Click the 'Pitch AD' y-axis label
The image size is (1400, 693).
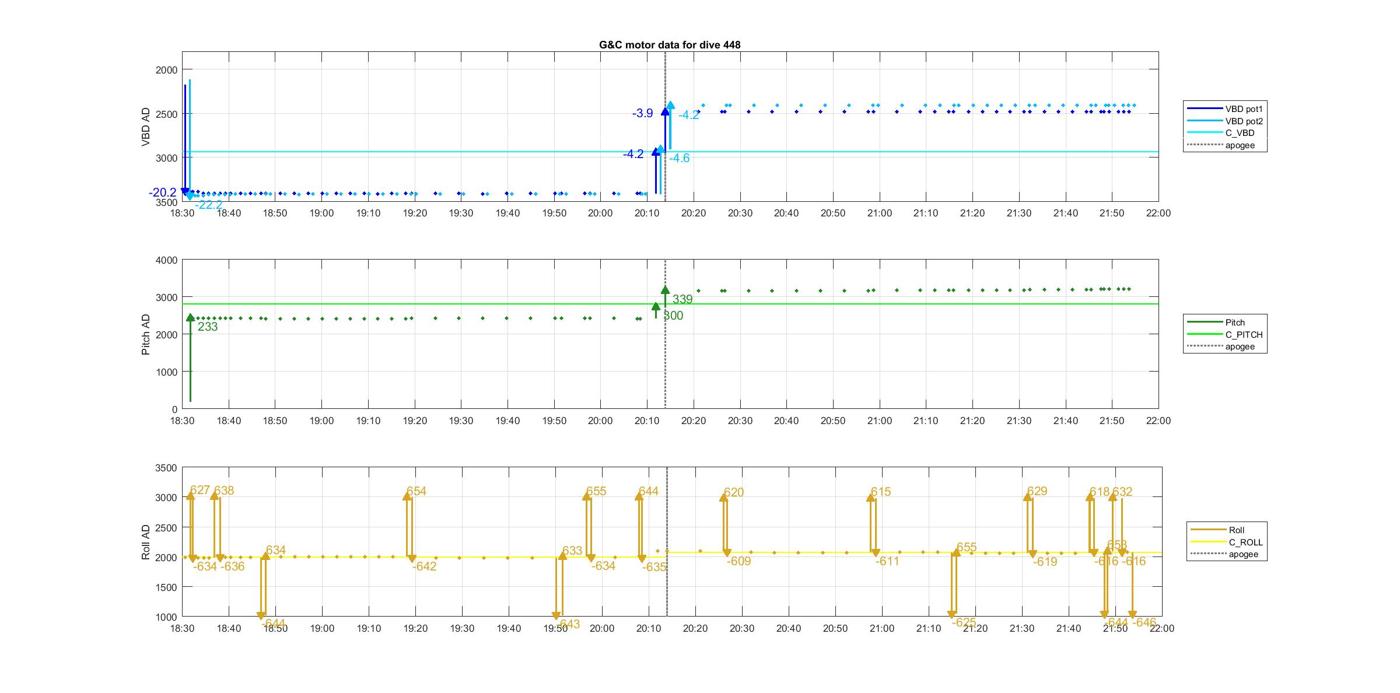click(x=146, y=335)
